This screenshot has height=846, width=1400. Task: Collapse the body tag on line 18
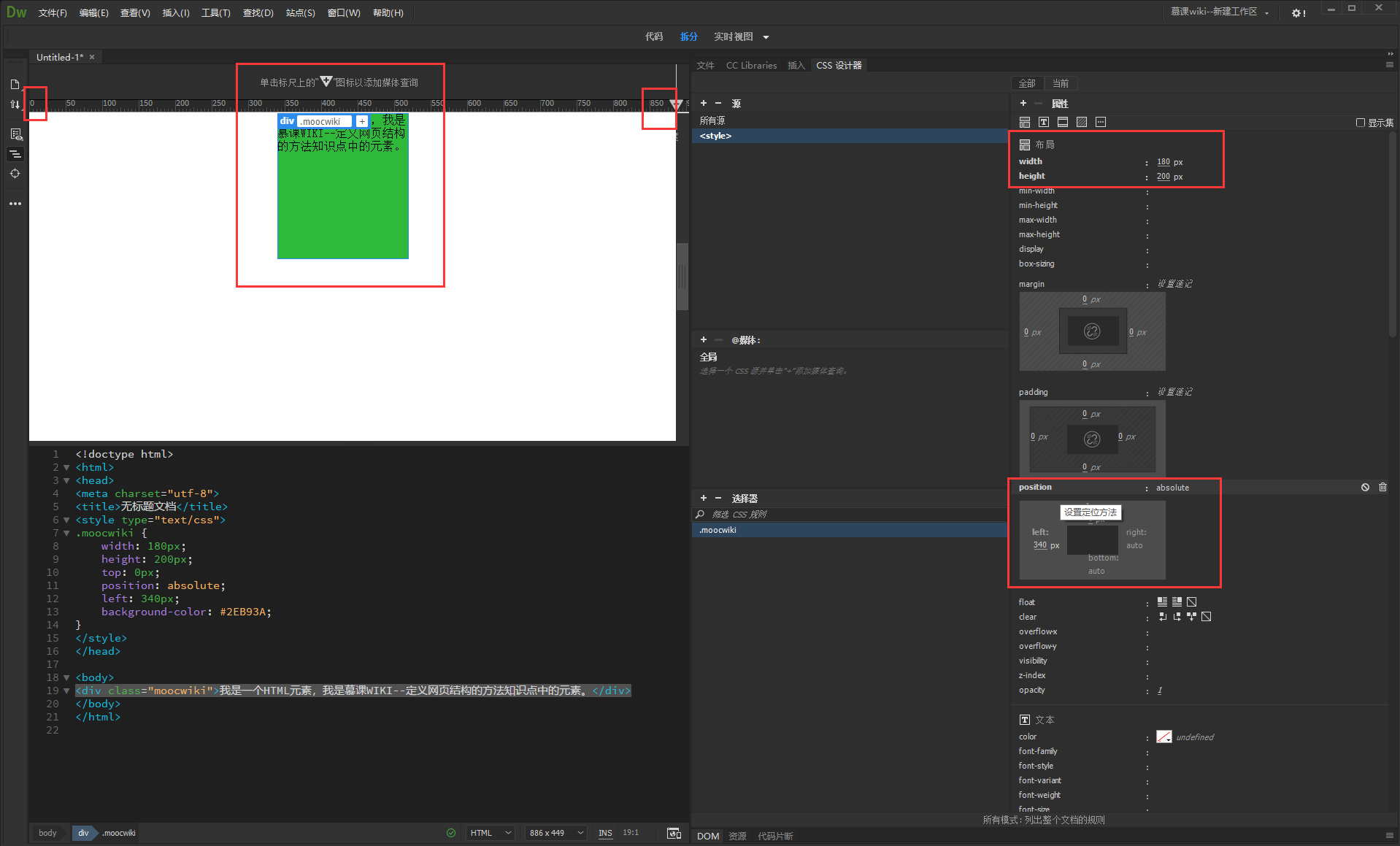point(66,678)
